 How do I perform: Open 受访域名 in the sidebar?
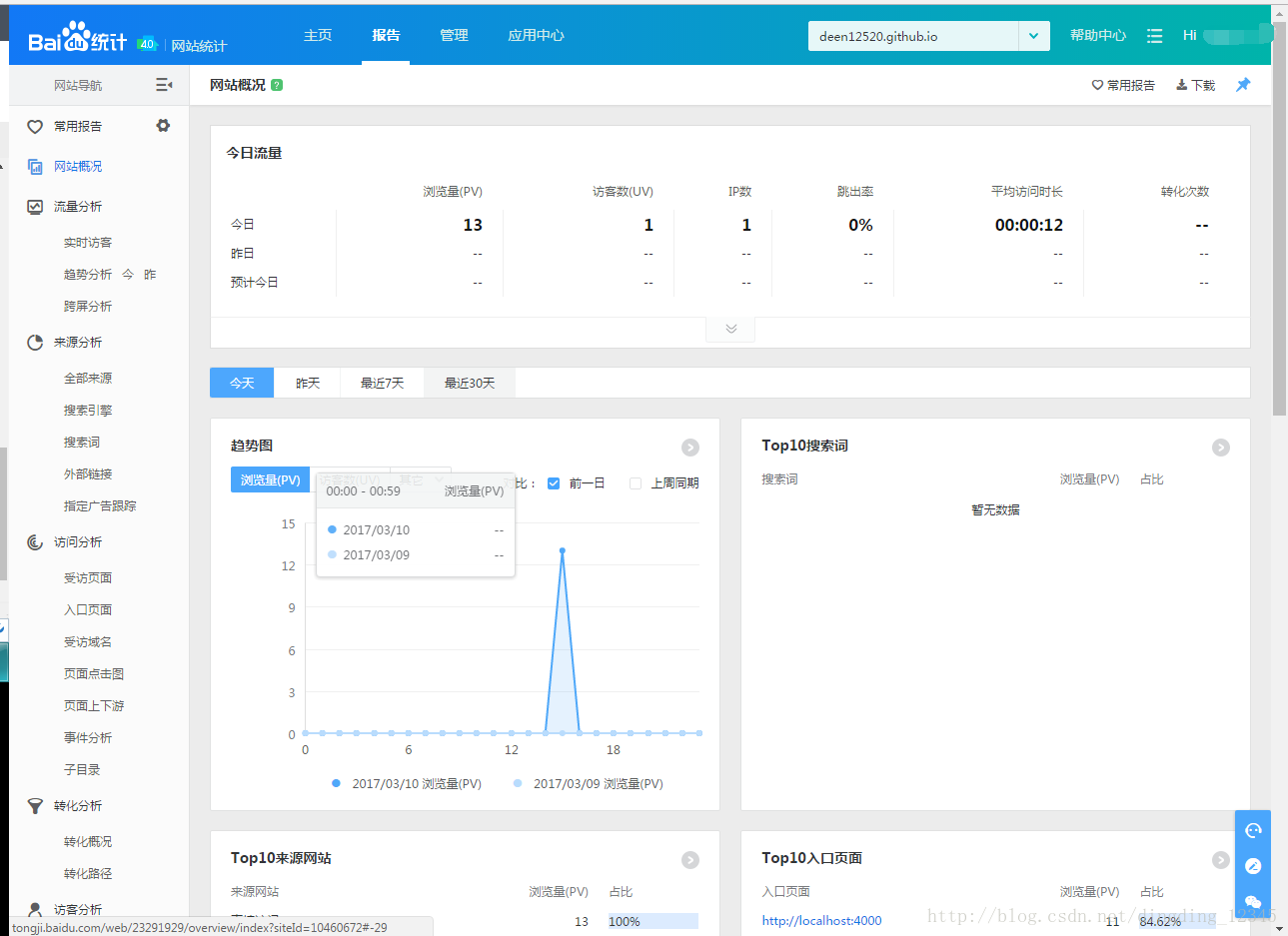point(88,642)
